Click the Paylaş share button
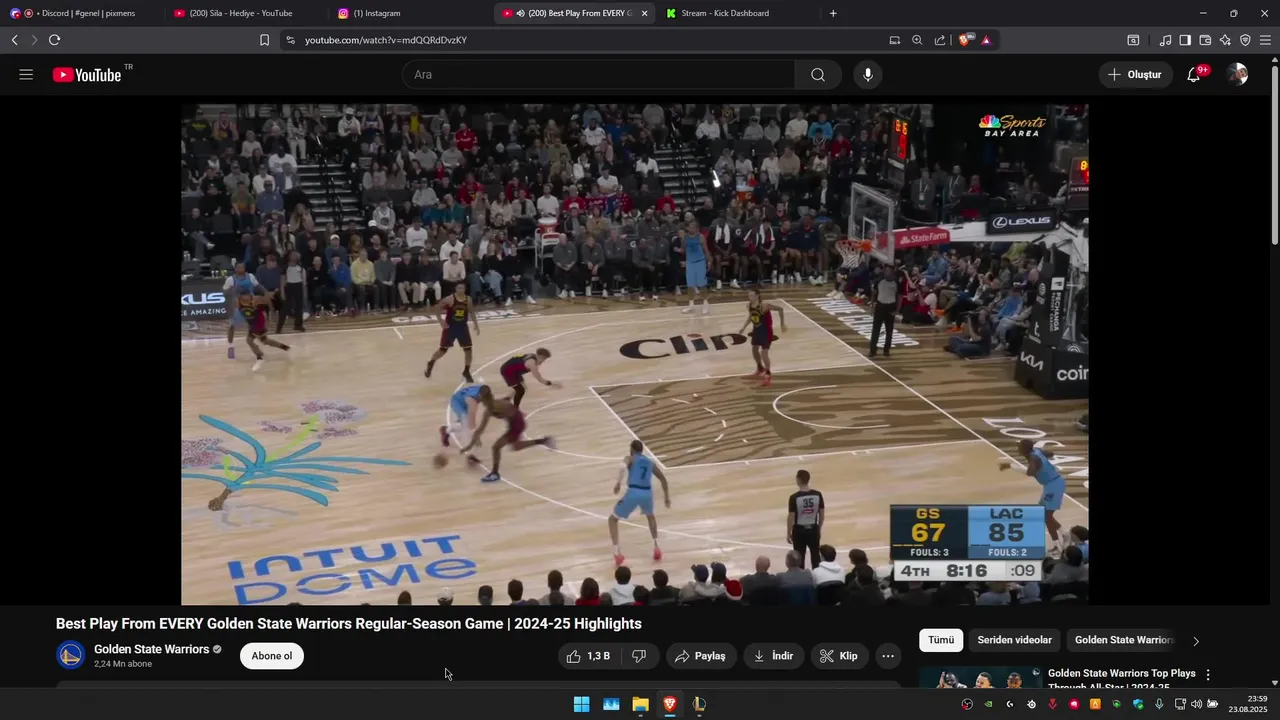 pyautogui.click(x=700, y=656)
